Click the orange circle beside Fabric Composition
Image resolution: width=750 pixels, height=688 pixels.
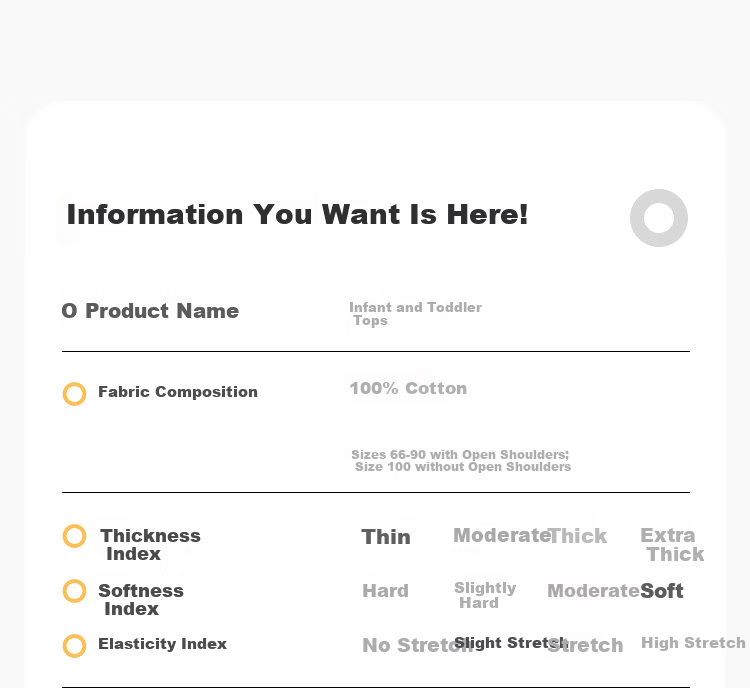pyautogui.click(x=75, y=394)
